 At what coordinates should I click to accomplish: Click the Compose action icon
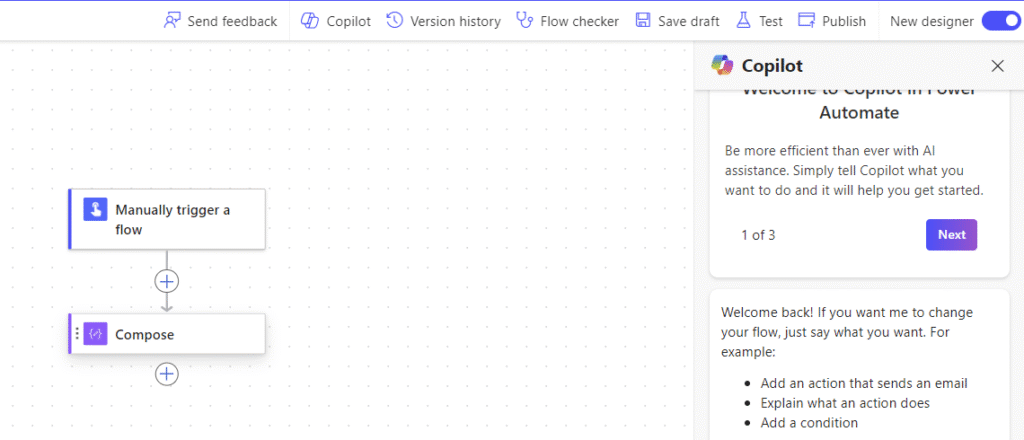pyautogui.click(x=95, y=334)
